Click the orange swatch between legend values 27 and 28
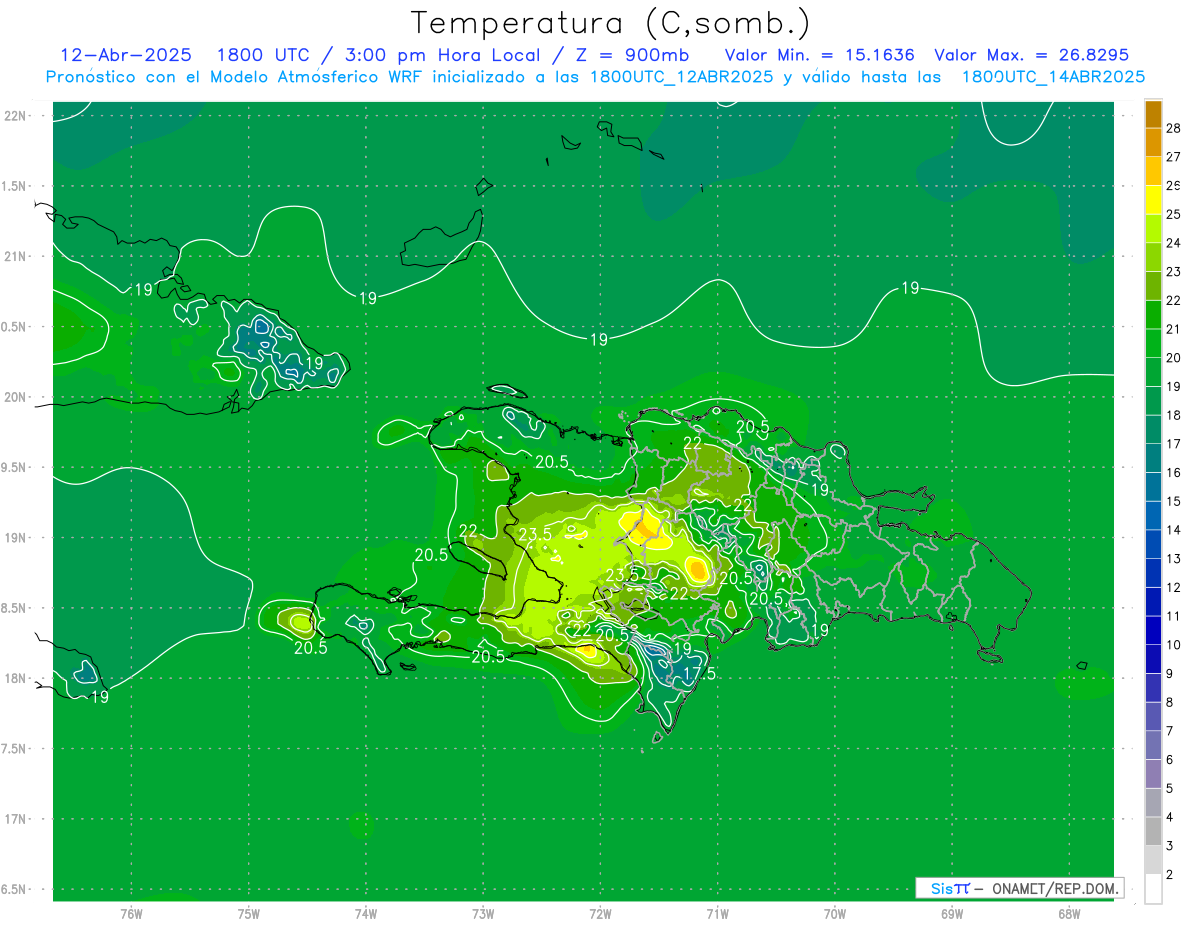Image resolution: width=1200 pixels, height=927 pixels. click(x=1153, y=143)
